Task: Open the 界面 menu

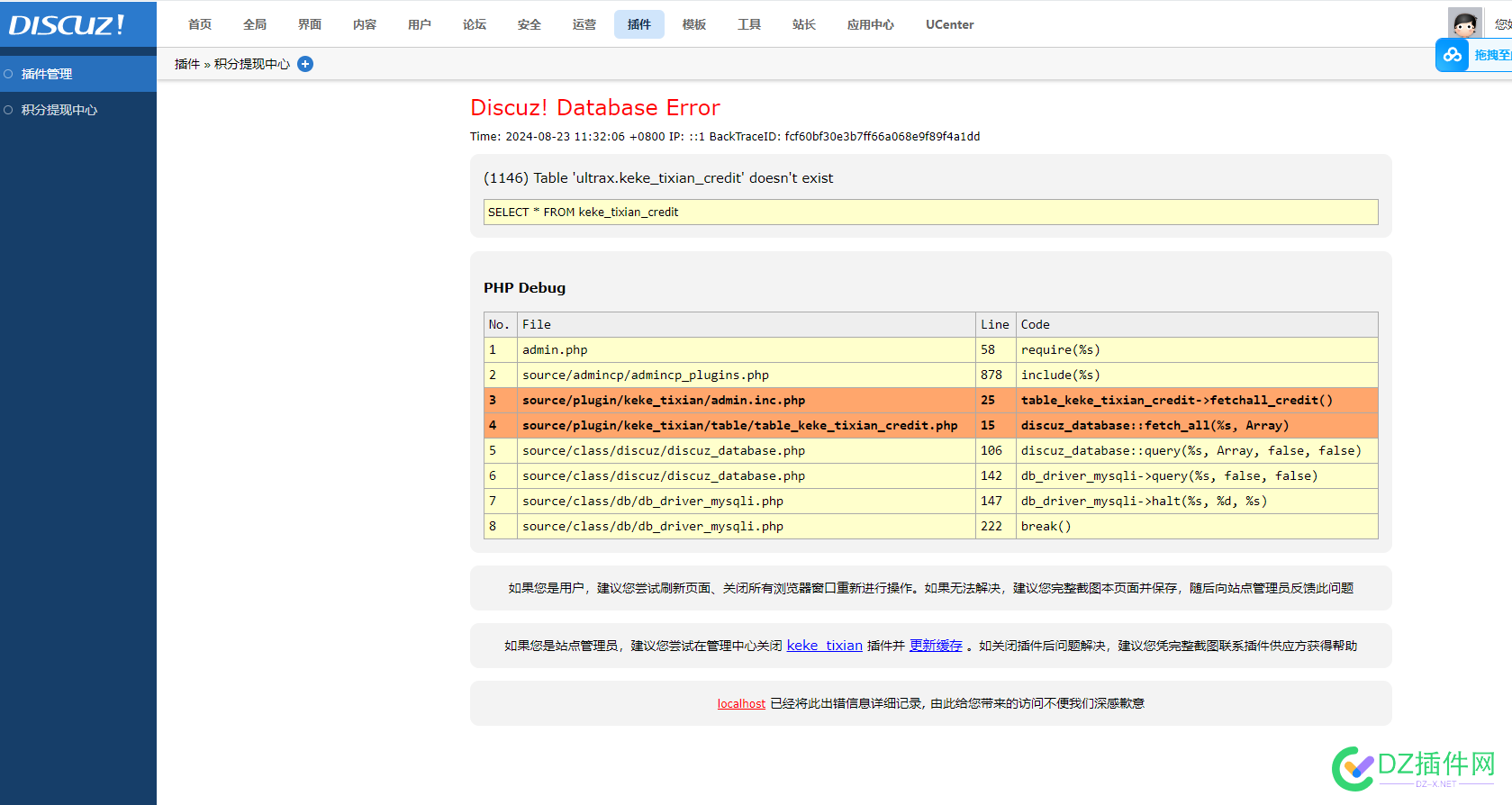Action: tap(310, 24)
